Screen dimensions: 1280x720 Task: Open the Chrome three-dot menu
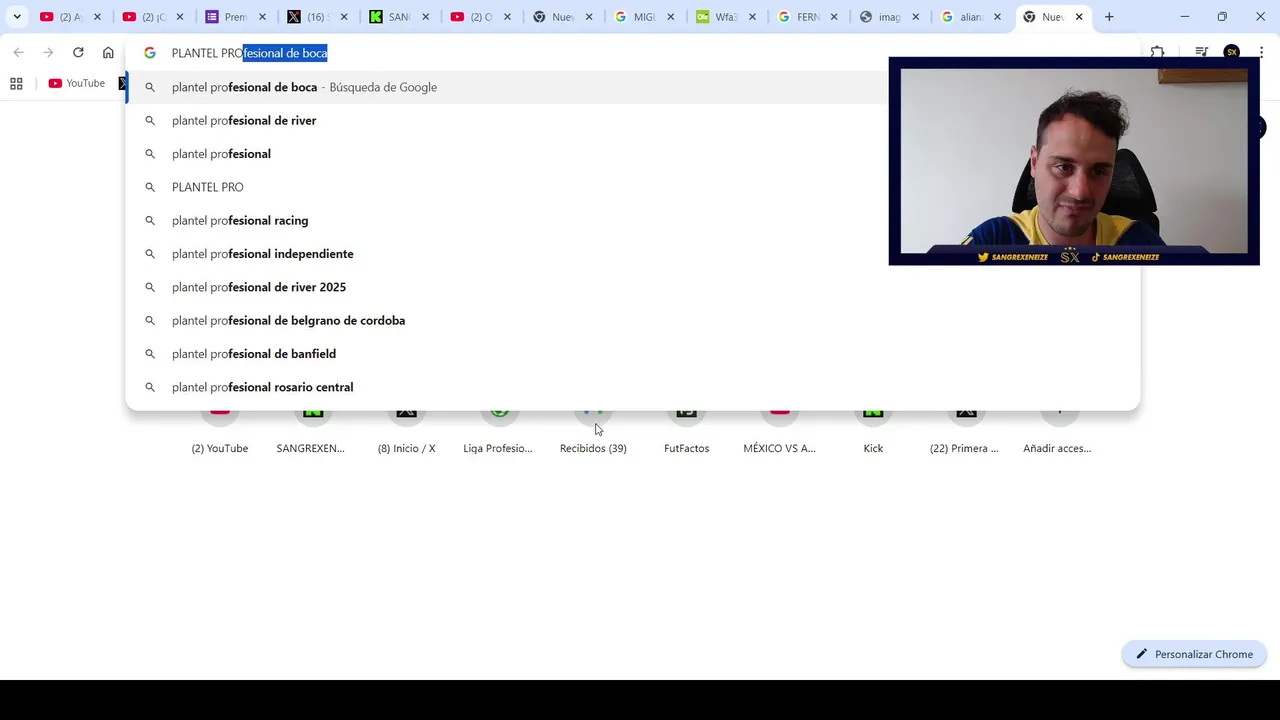click(1261, 53)
